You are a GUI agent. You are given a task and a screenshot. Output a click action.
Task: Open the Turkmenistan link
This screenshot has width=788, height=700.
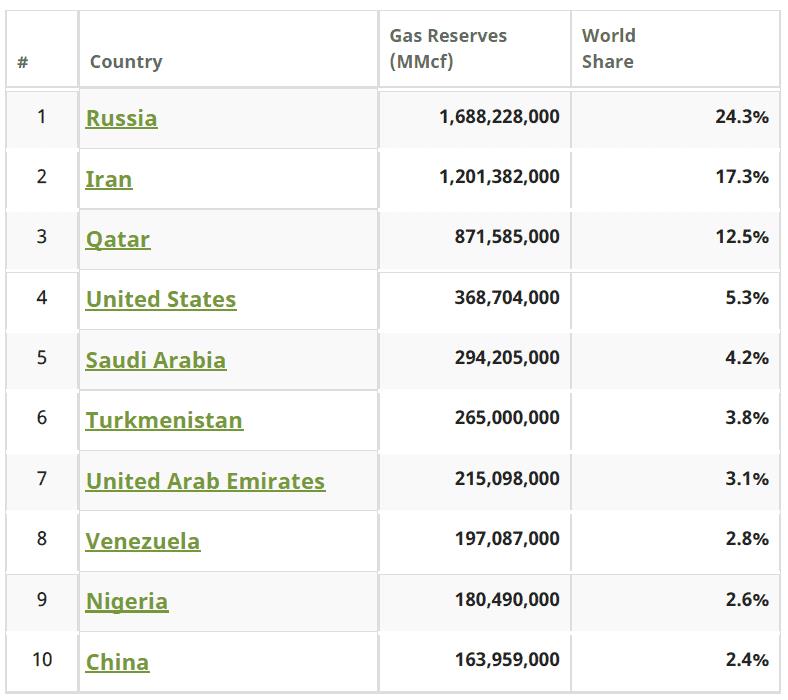click(x=164, y=420)
